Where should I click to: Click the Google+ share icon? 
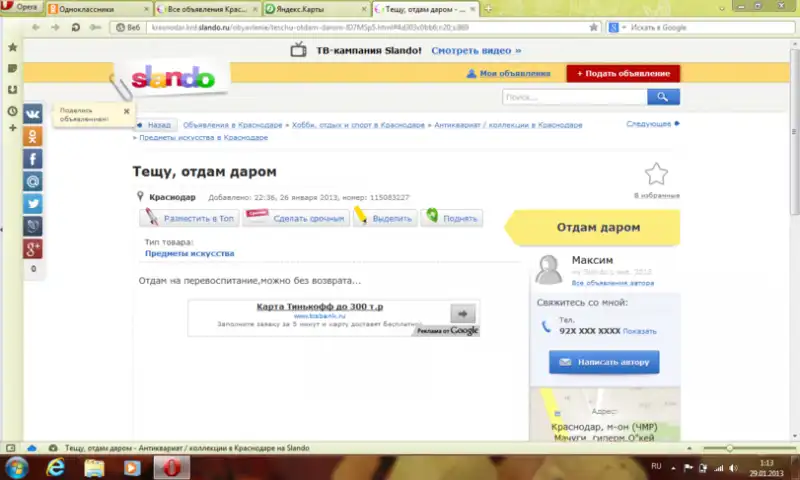(33, 248)
